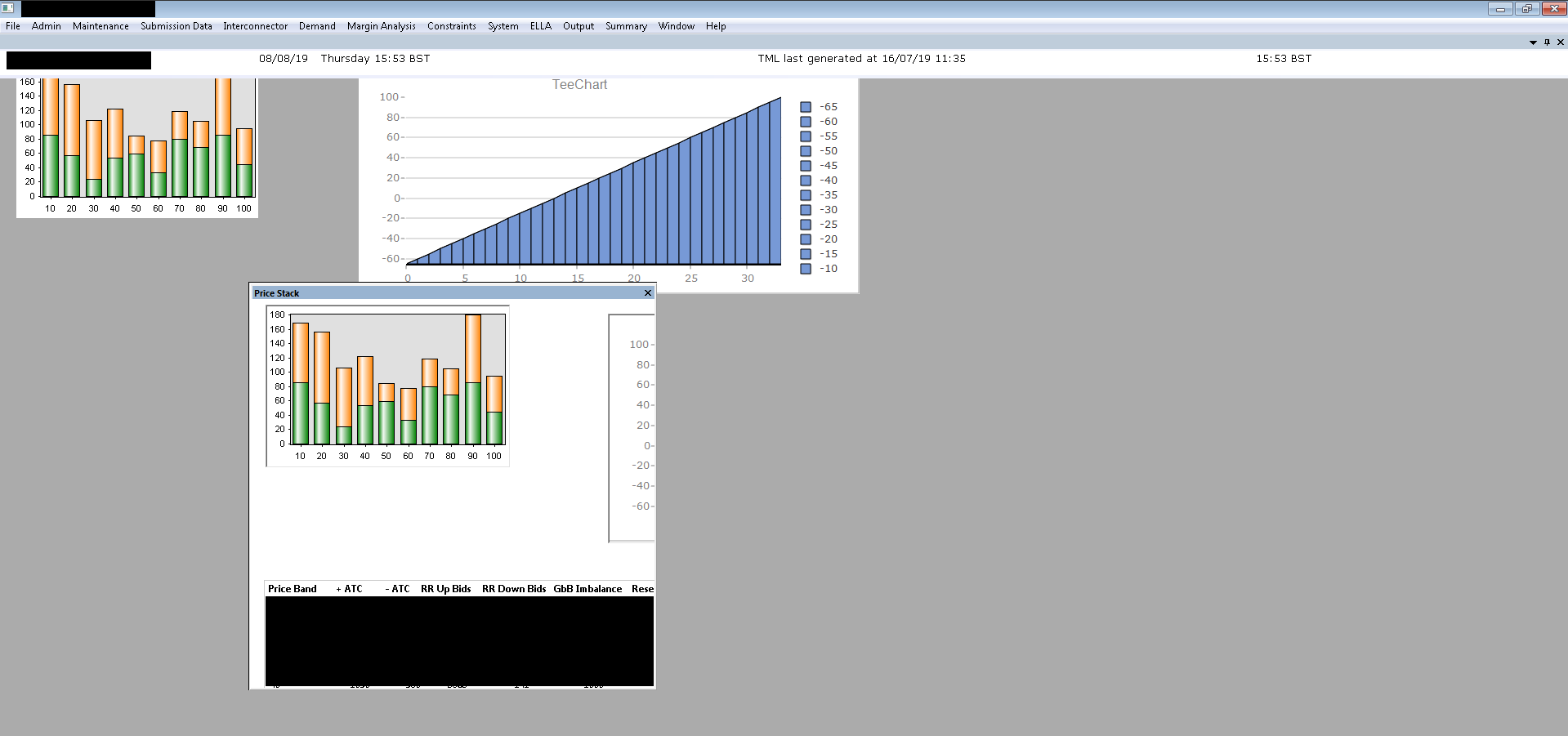
Task: Pin the document panel with the pushpin icon
Action: click(x=1547, y=42)
